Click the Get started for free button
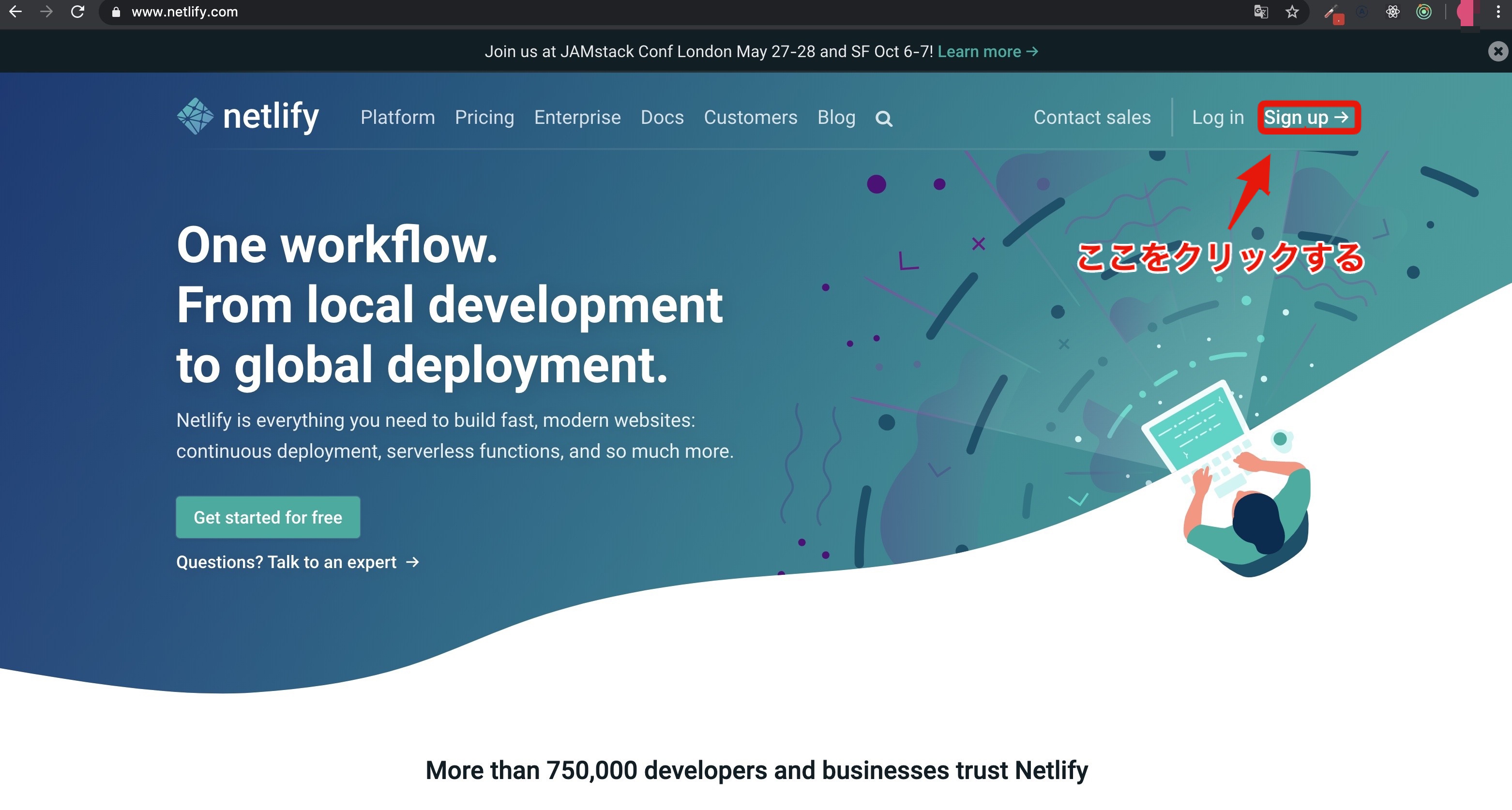Image resolution: width=1512 pixels, height=810 pixels. click(x=268, y=517)
